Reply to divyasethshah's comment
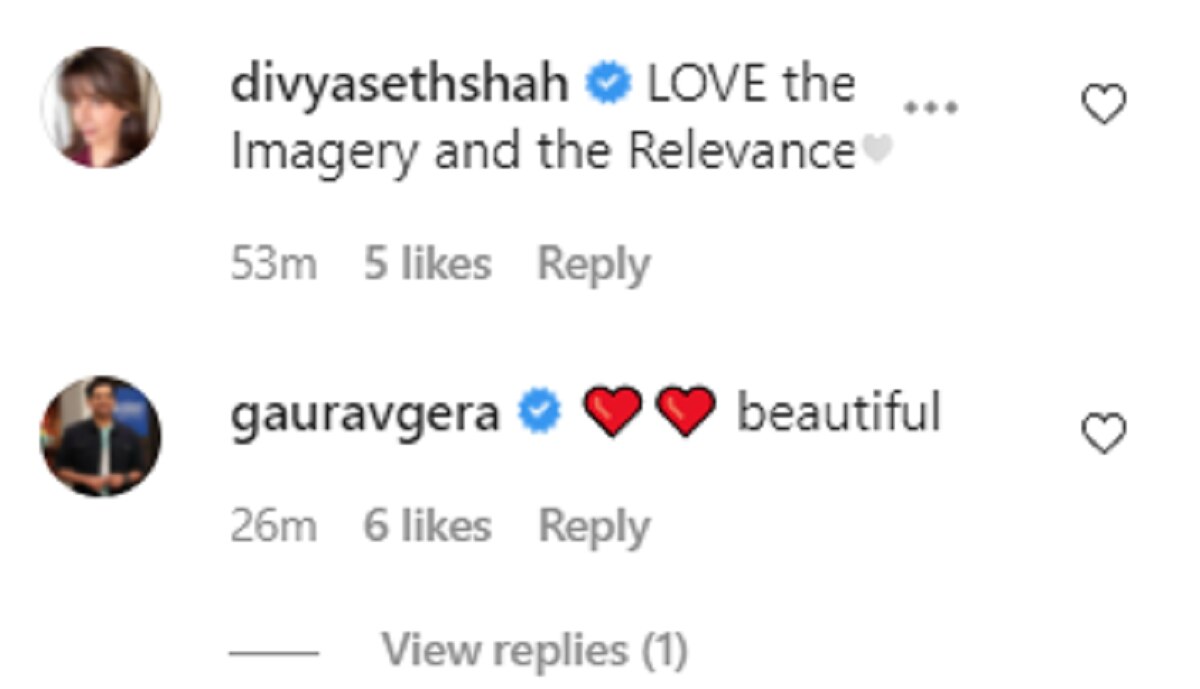The width and height of the screenshot is (1200, 689). (x=594, y=266)
